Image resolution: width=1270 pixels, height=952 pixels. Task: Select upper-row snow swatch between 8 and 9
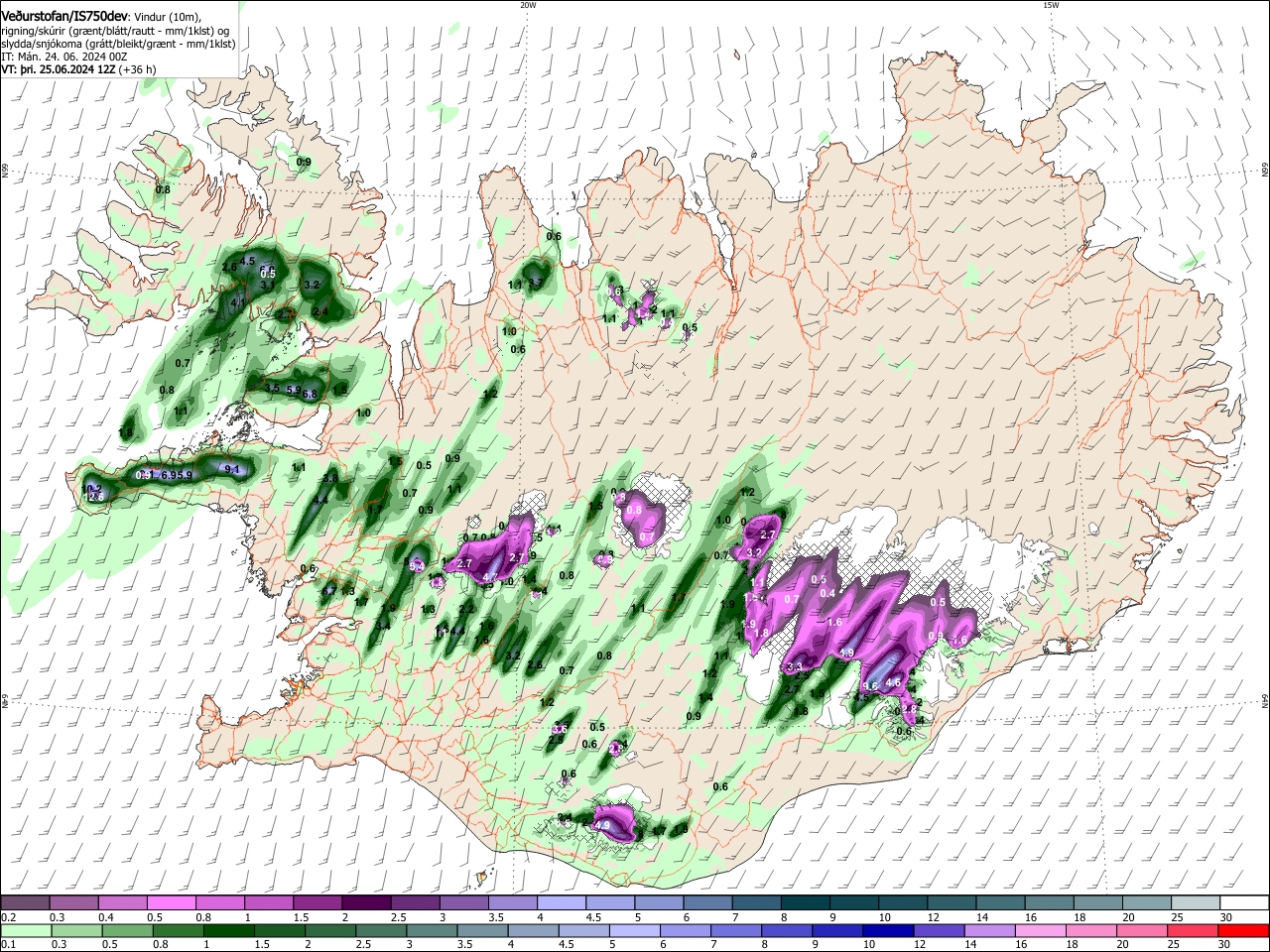tap(806, 903)
